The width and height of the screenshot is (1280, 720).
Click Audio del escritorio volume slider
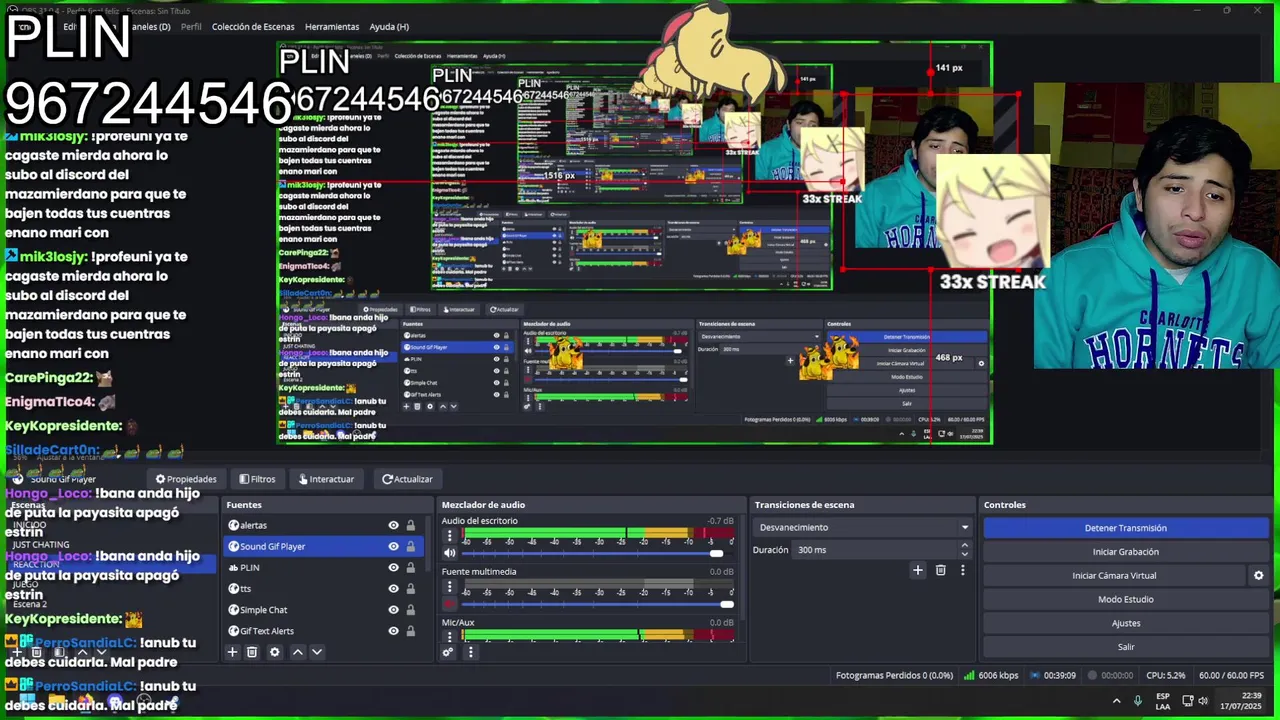596,553
